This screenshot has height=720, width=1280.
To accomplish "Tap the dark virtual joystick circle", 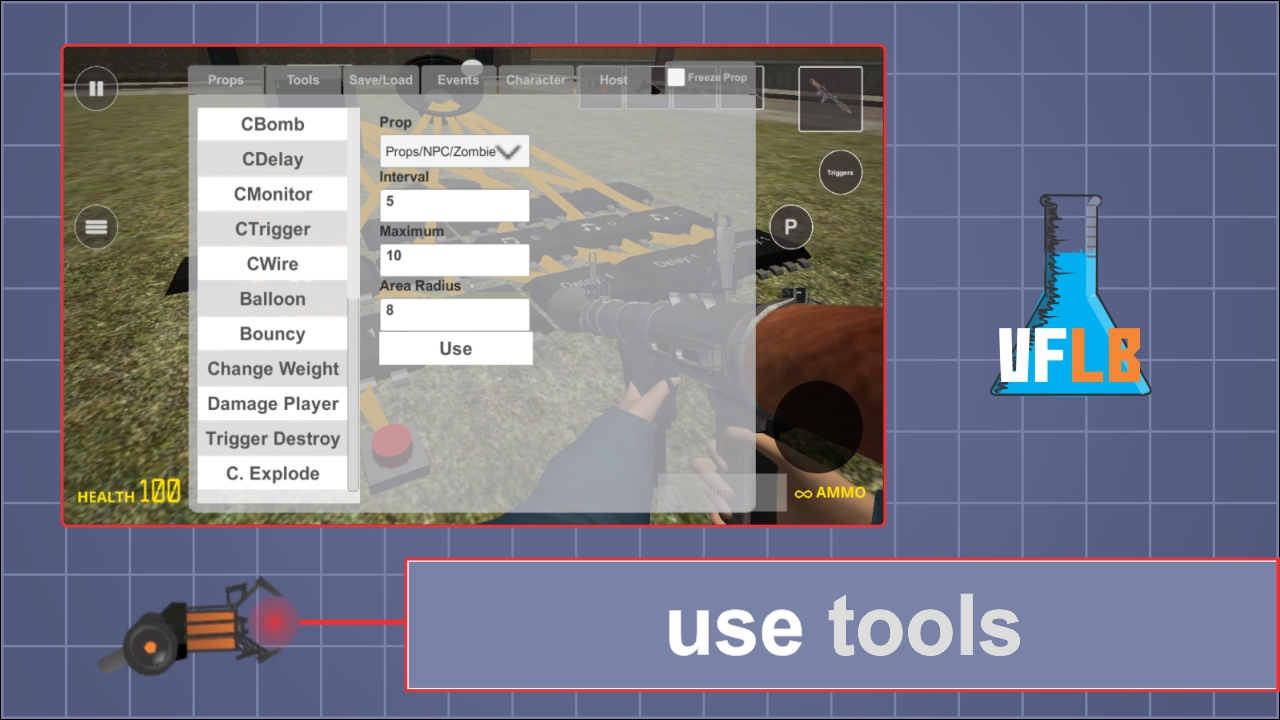I will (819, 427).
